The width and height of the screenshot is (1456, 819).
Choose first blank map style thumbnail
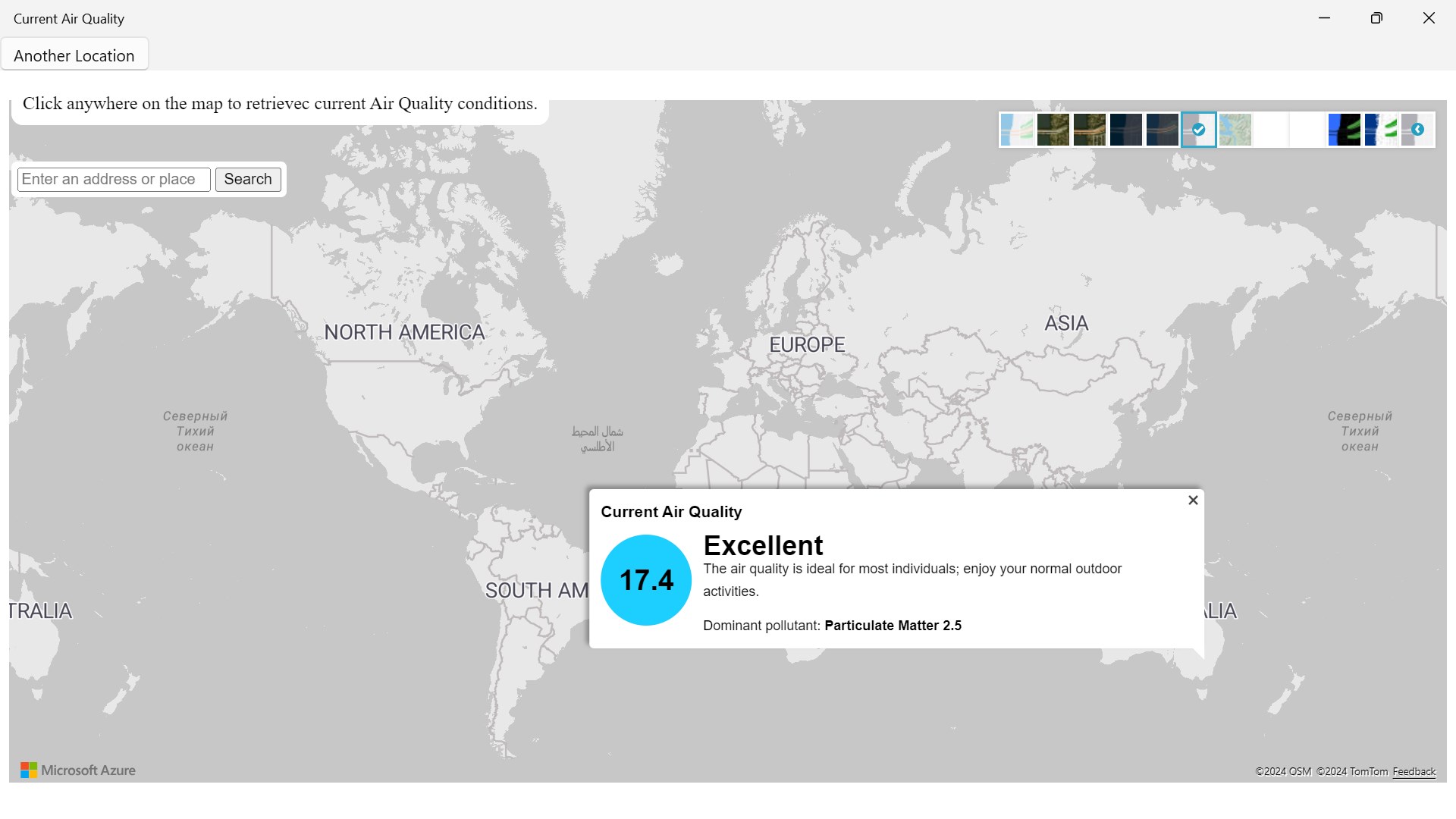tap(1271, 130)
